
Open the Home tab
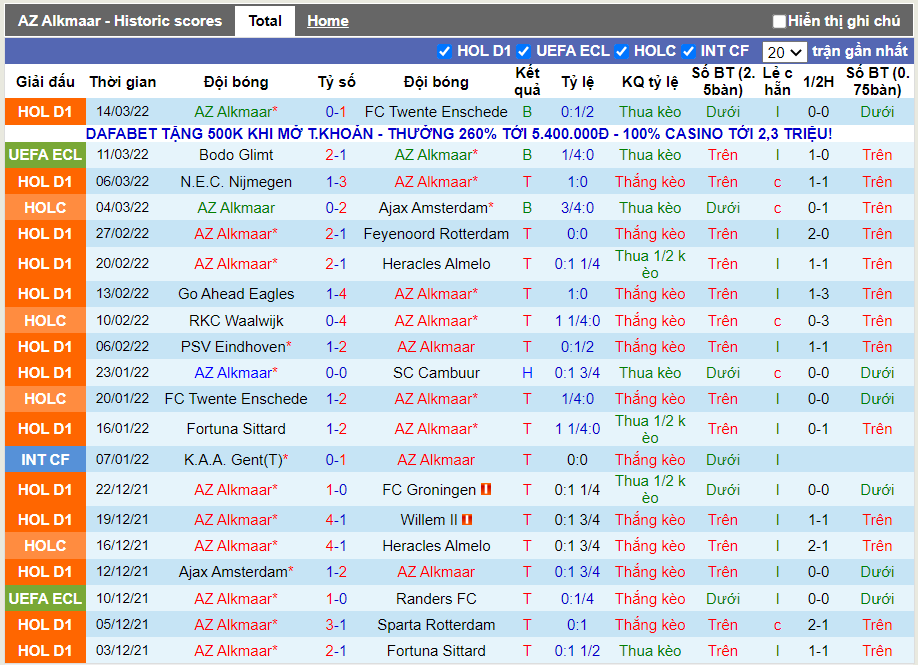coord(328,21)
